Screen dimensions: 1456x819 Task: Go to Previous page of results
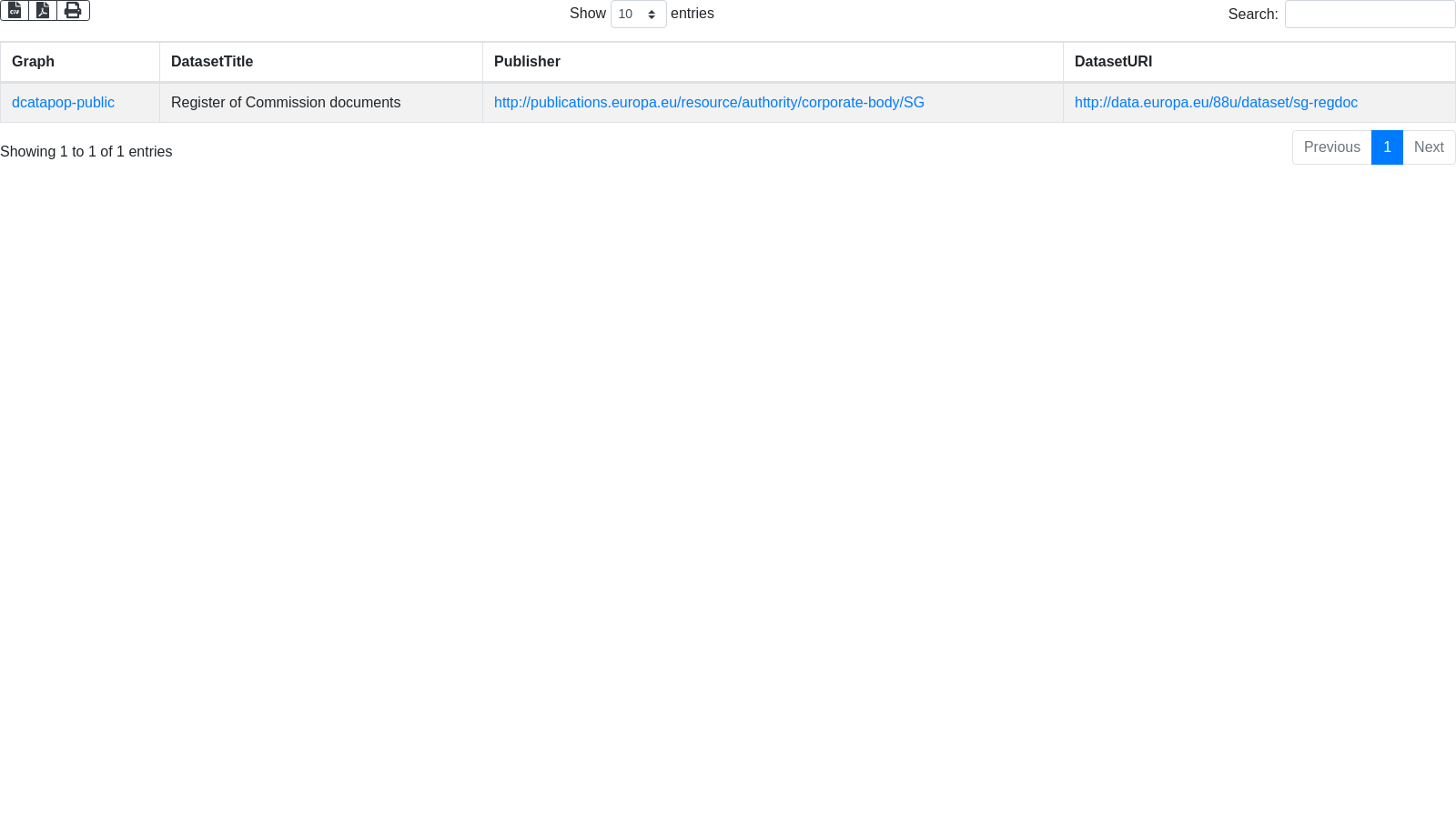1331,147
